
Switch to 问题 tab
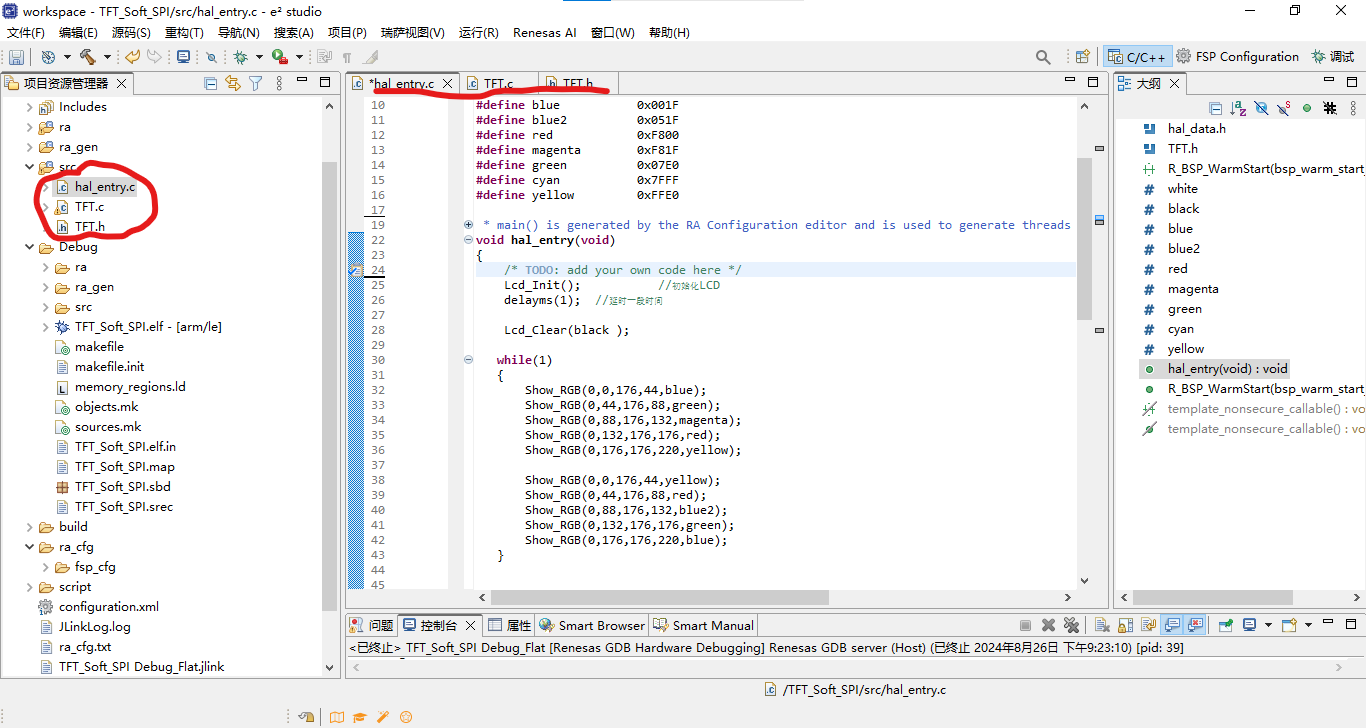(x=371, y=625)
